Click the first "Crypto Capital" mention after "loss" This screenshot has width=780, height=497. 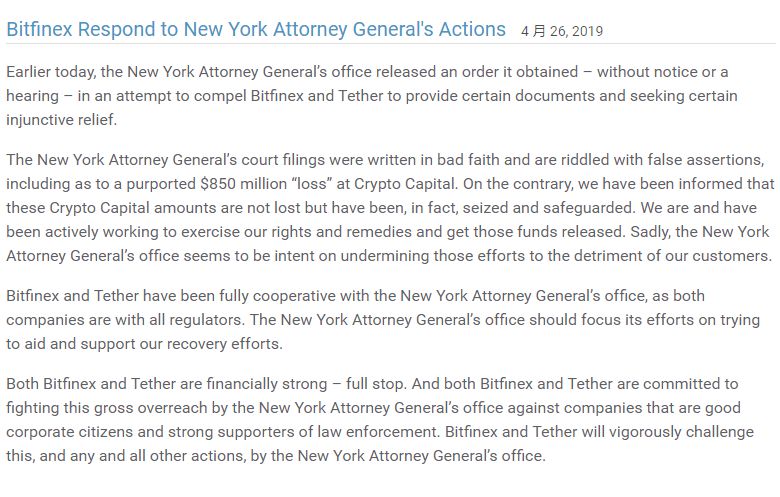(404, 184)
